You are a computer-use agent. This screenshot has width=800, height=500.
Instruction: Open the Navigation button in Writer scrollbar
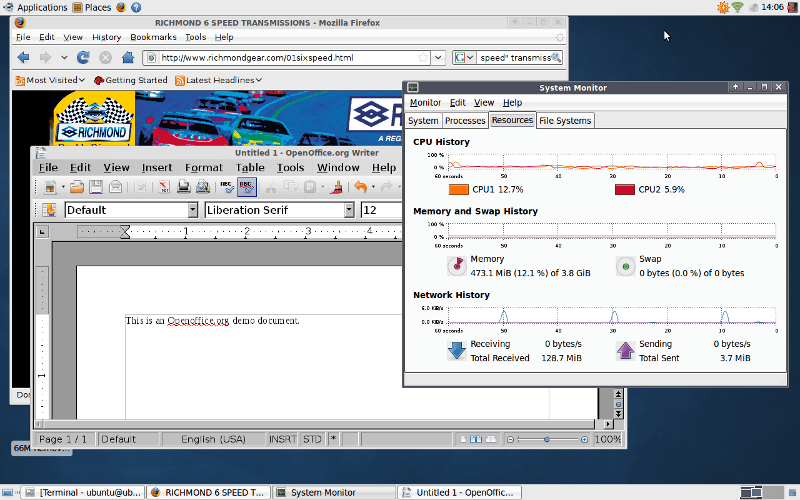point(618,404)
